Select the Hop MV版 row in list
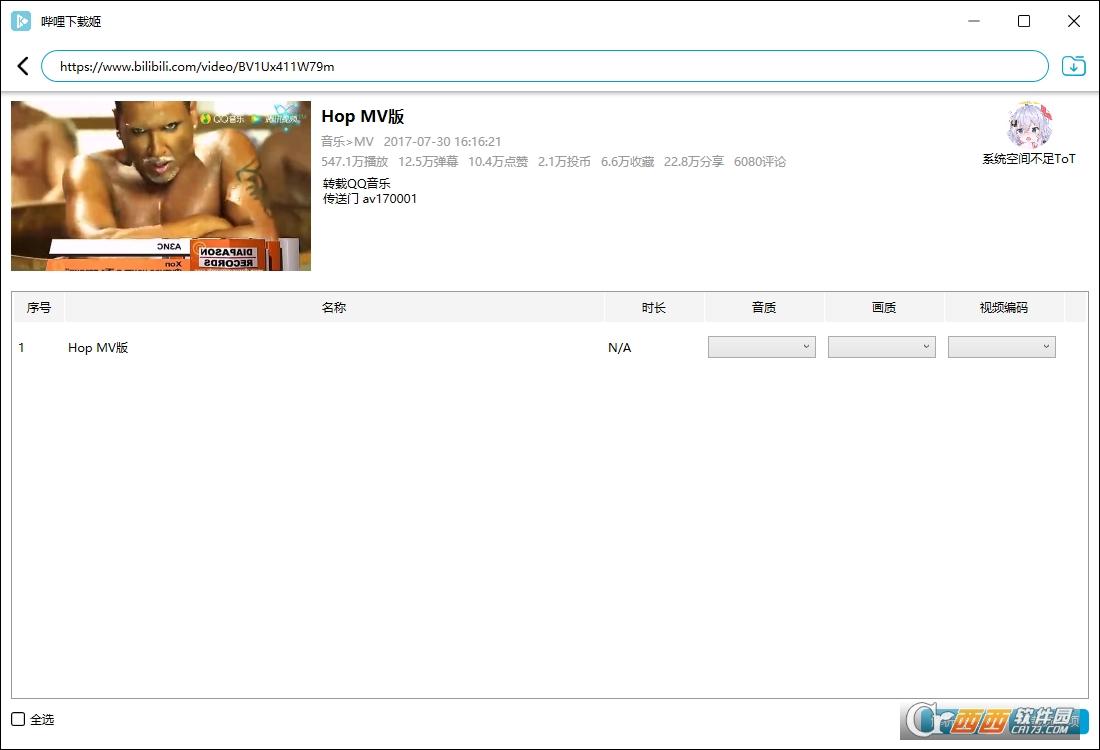The image size is (1100, 750). tap(550, 347)
